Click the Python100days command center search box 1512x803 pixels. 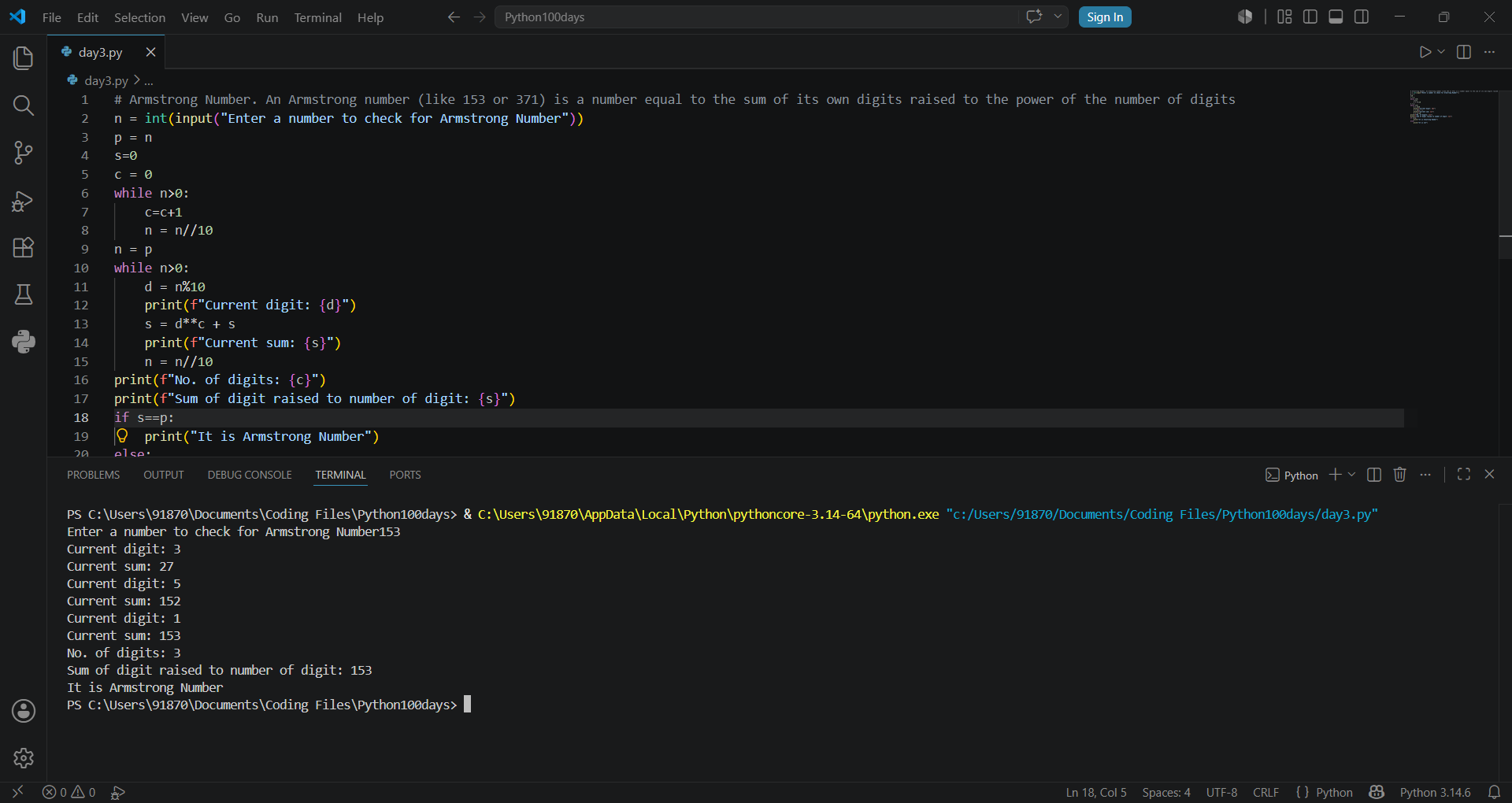pyautogui.click(x=756, y=17)
